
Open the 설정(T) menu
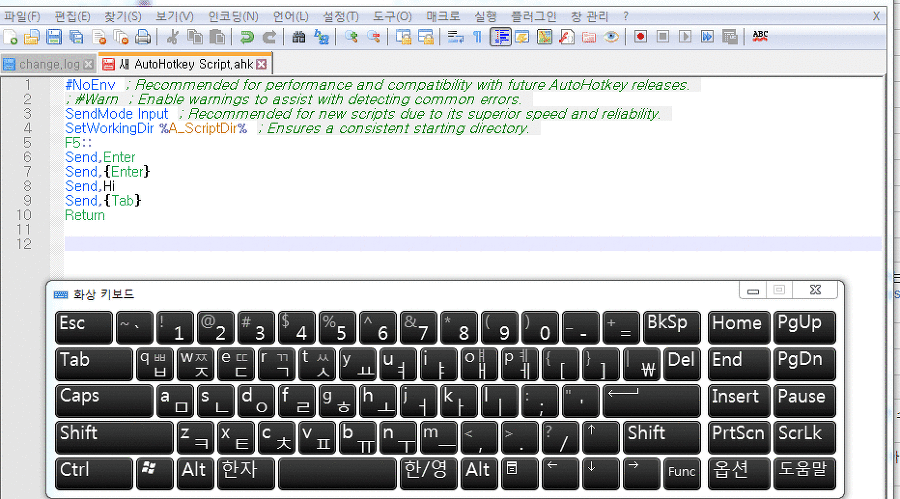pyautogui.click(x=340, y=16)
